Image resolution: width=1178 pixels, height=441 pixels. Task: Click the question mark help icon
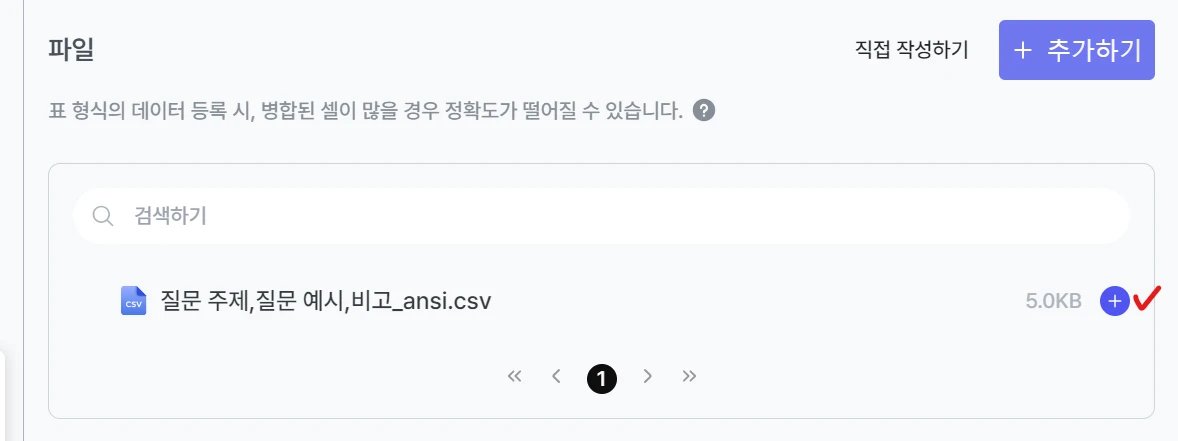click(x=704, y=111)
